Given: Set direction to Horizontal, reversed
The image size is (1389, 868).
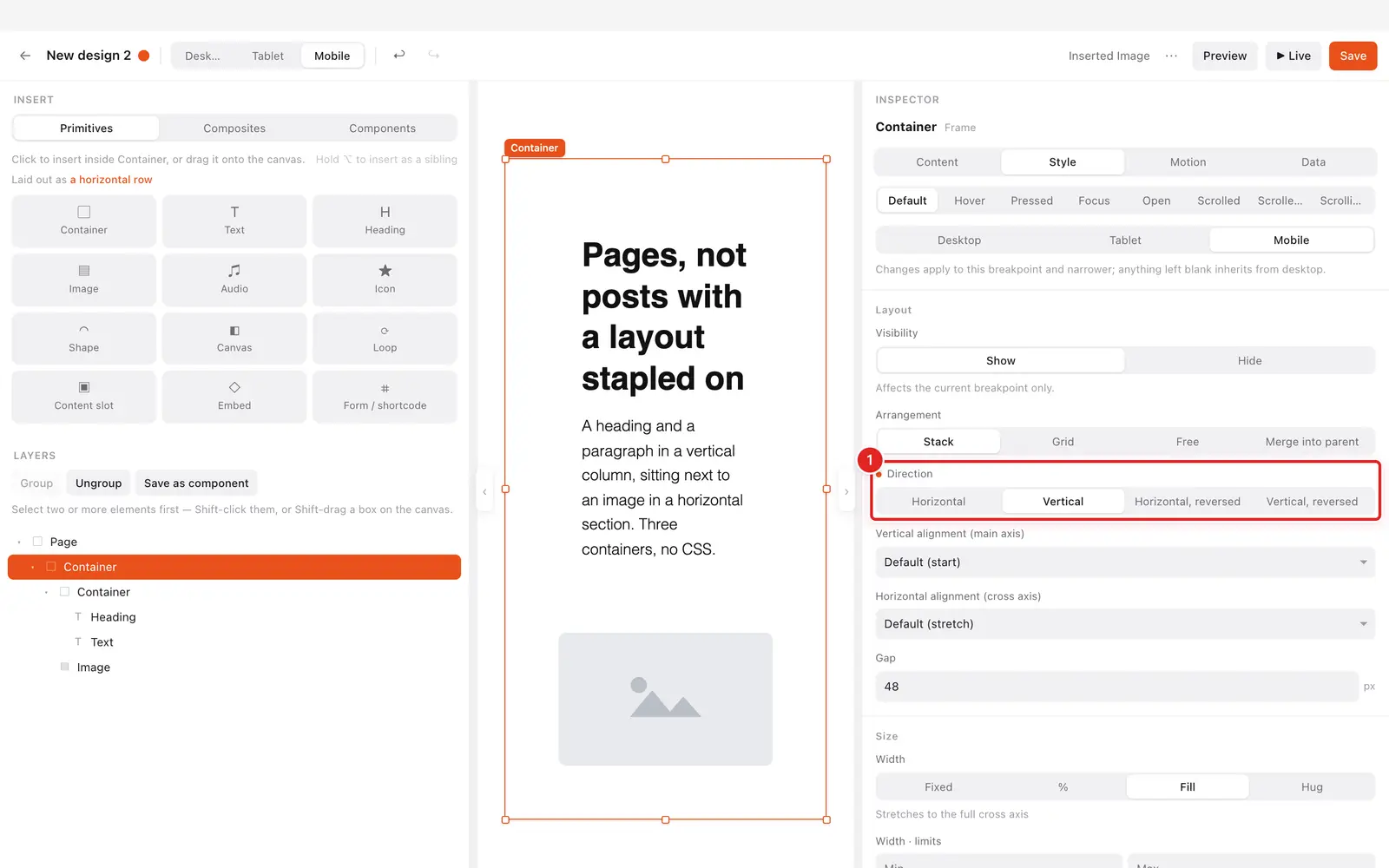Looking at the screenshot, I should point(1188,502).
